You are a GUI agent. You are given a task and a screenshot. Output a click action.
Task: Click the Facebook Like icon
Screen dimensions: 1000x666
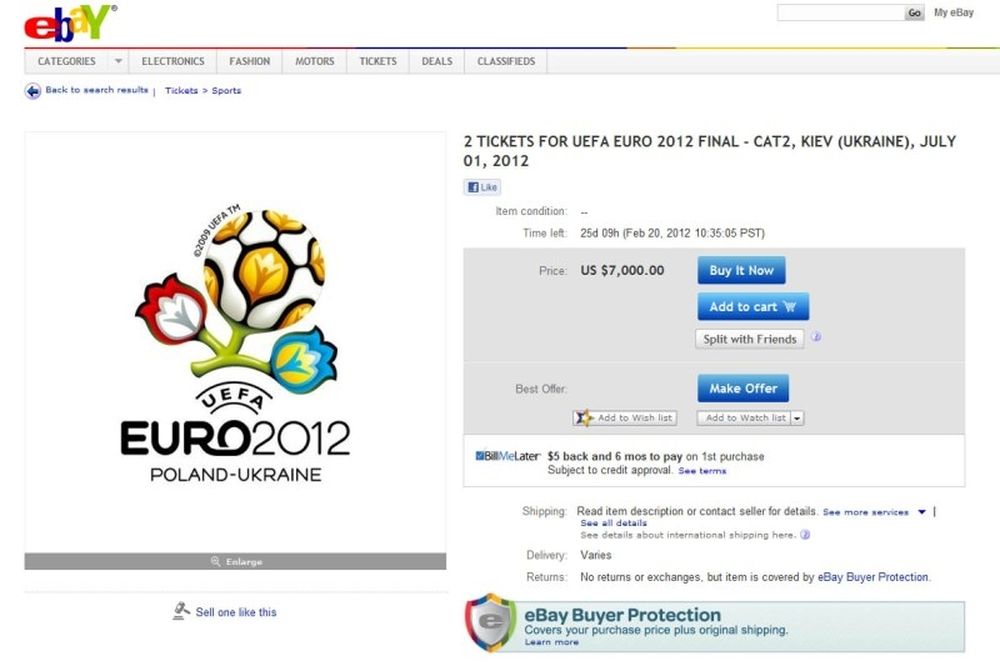pos(473,188)
